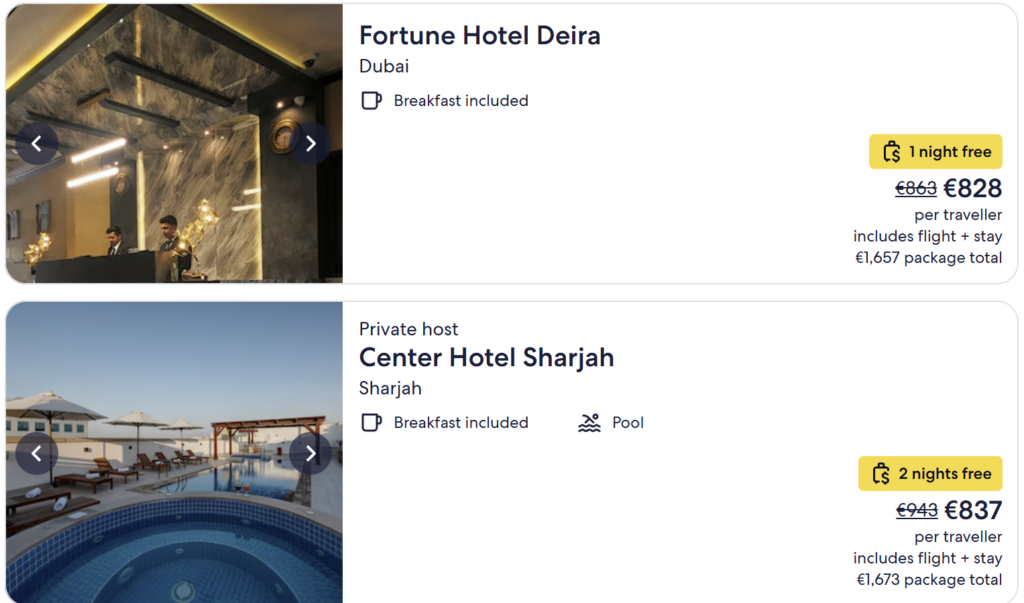Click the Dubai location text under Fortune Hotel Deira
This screenshot has width=1024, height=603.
tap(382, 66)
